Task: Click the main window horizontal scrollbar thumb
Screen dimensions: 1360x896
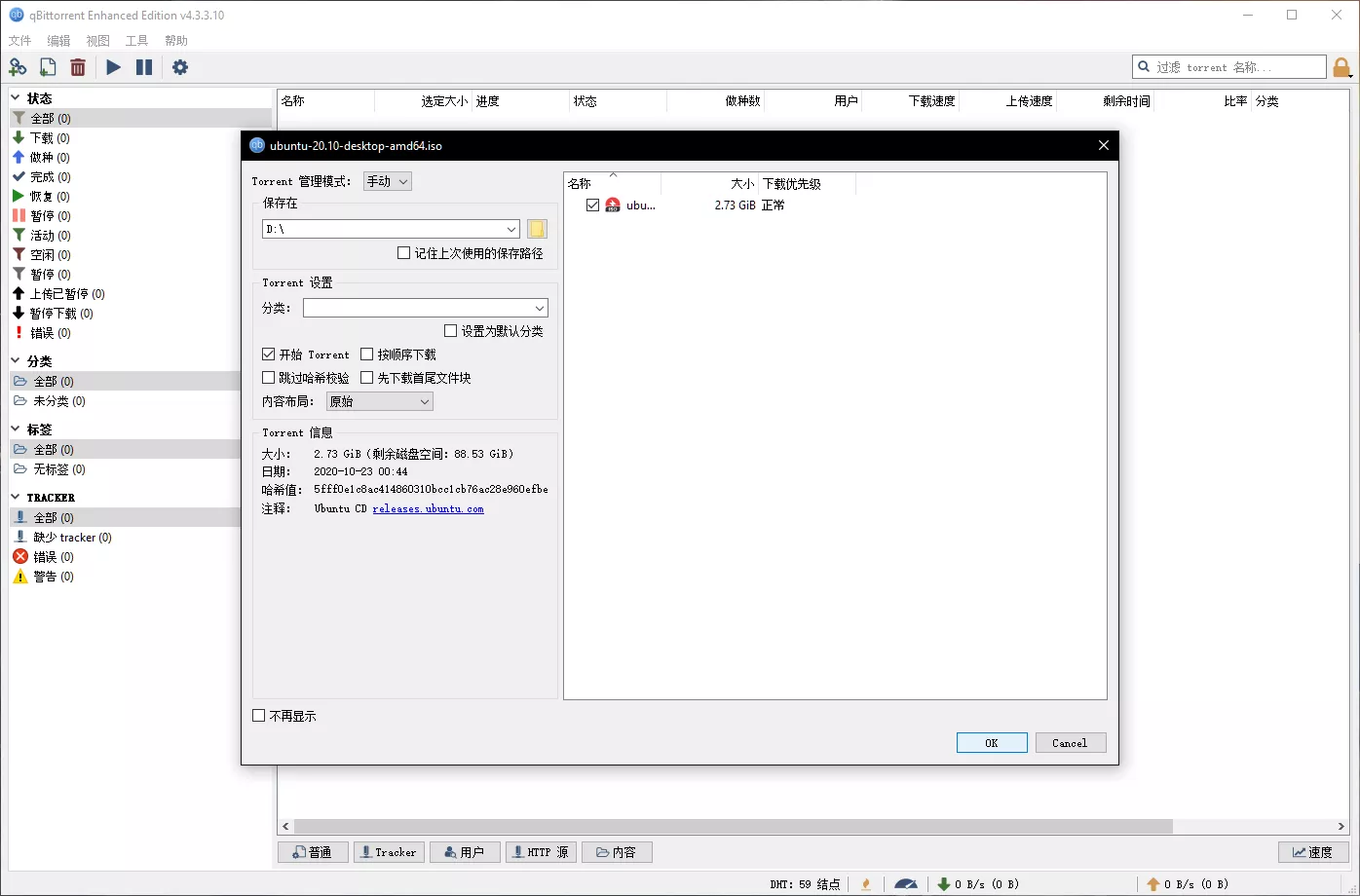Action: click(733, 827)
